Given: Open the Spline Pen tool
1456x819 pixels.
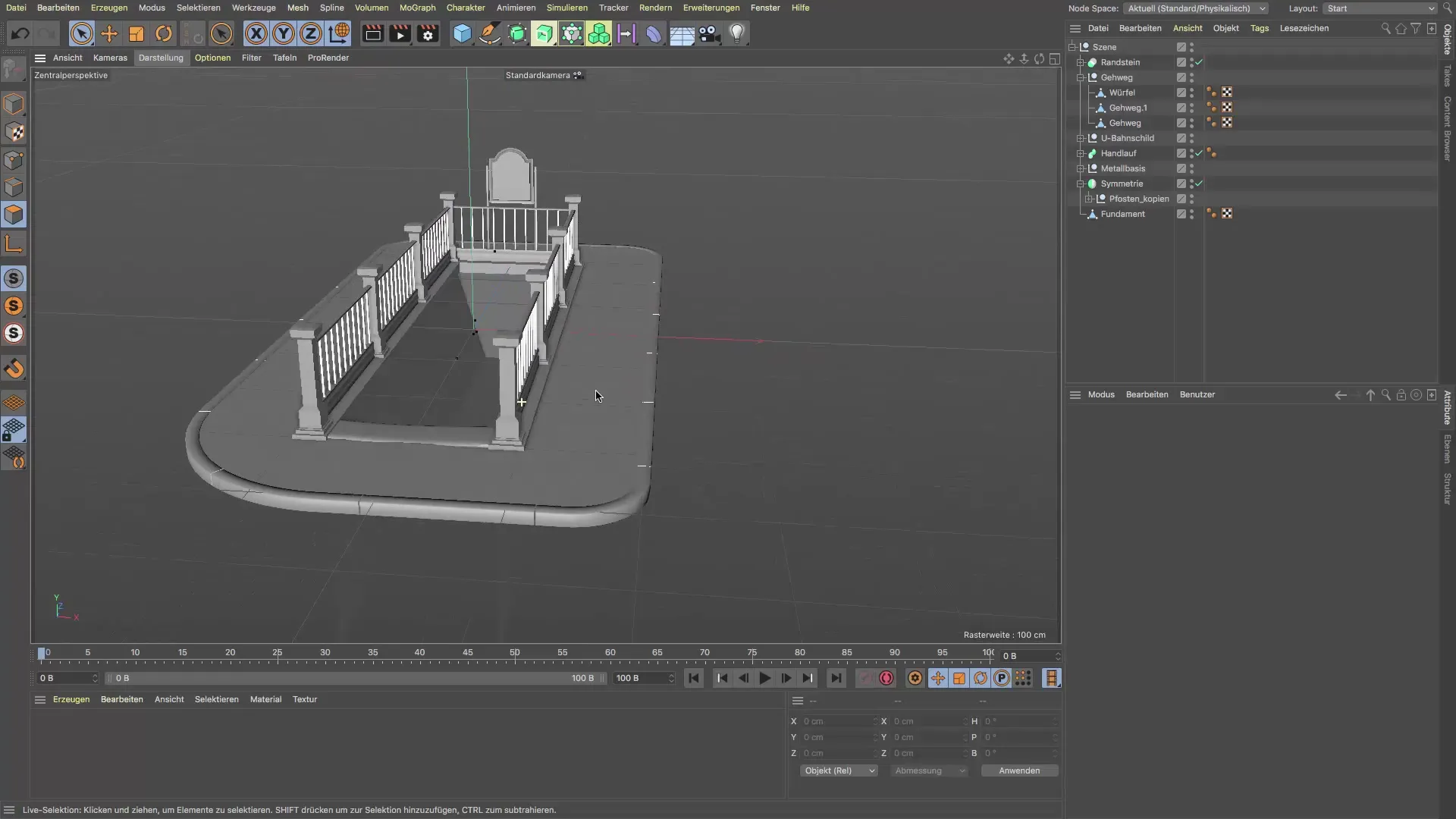Looking at the screenshot, I should point(490,33).
